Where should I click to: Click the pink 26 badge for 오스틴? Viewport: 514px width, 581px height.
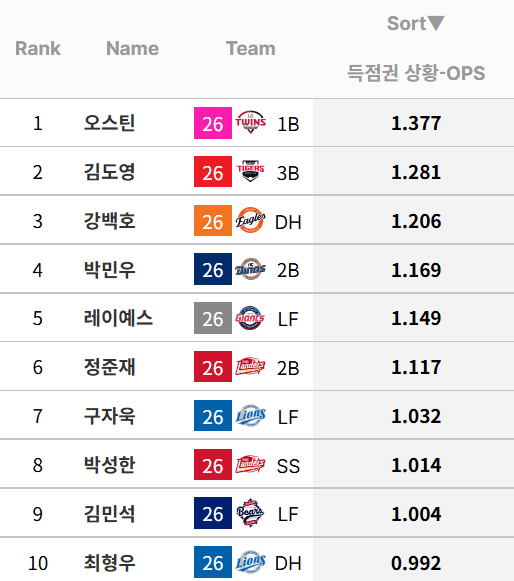click(x=213, y=123)
